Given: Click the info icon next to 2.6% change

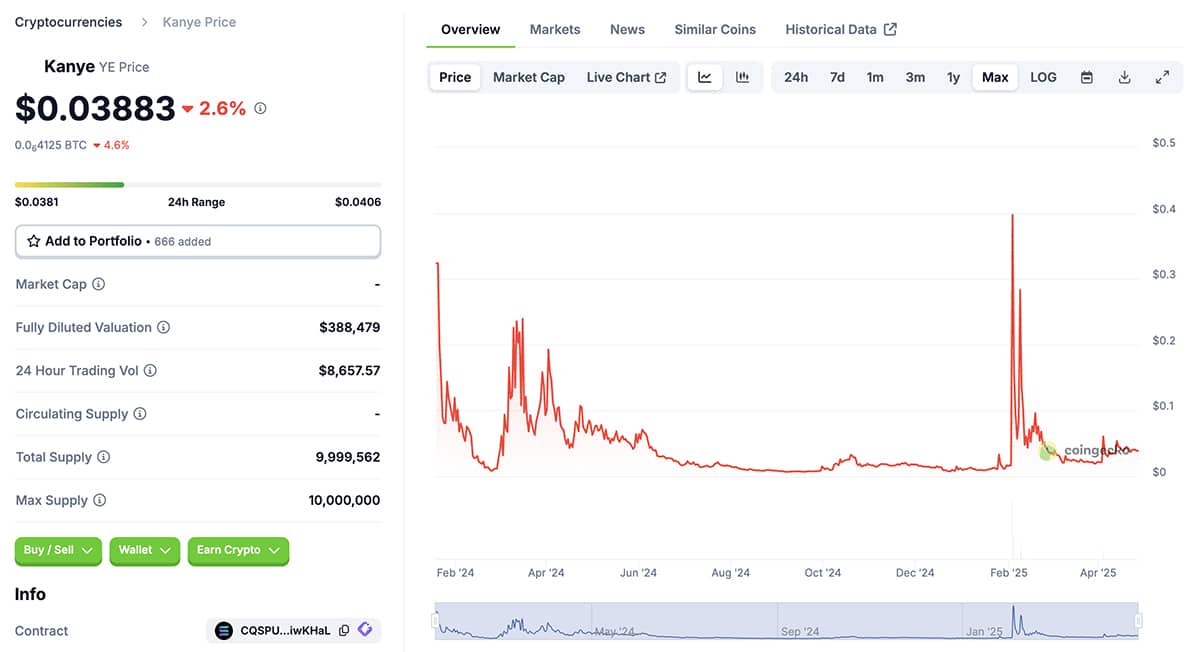Looking at the screenshot, I should click(260, 108).
